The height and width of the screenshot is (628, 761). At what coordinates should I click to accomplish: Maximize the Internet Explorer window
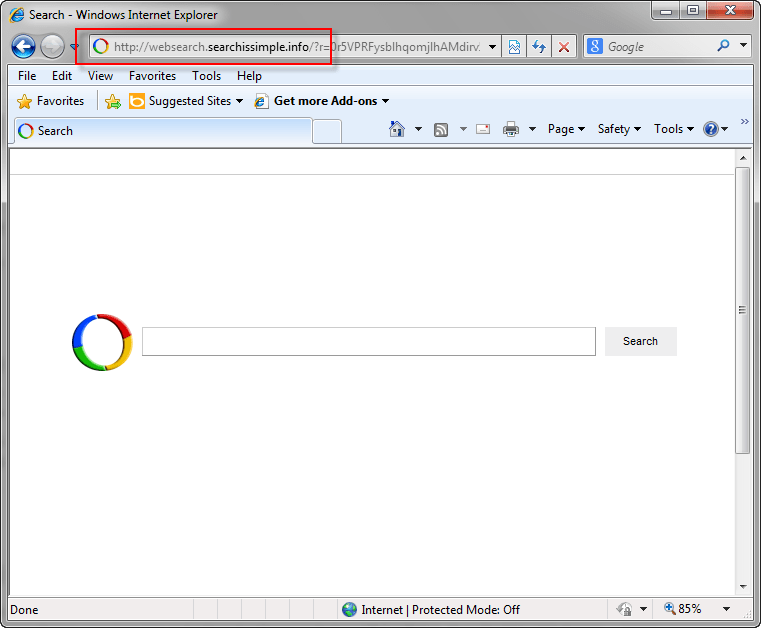693,11
